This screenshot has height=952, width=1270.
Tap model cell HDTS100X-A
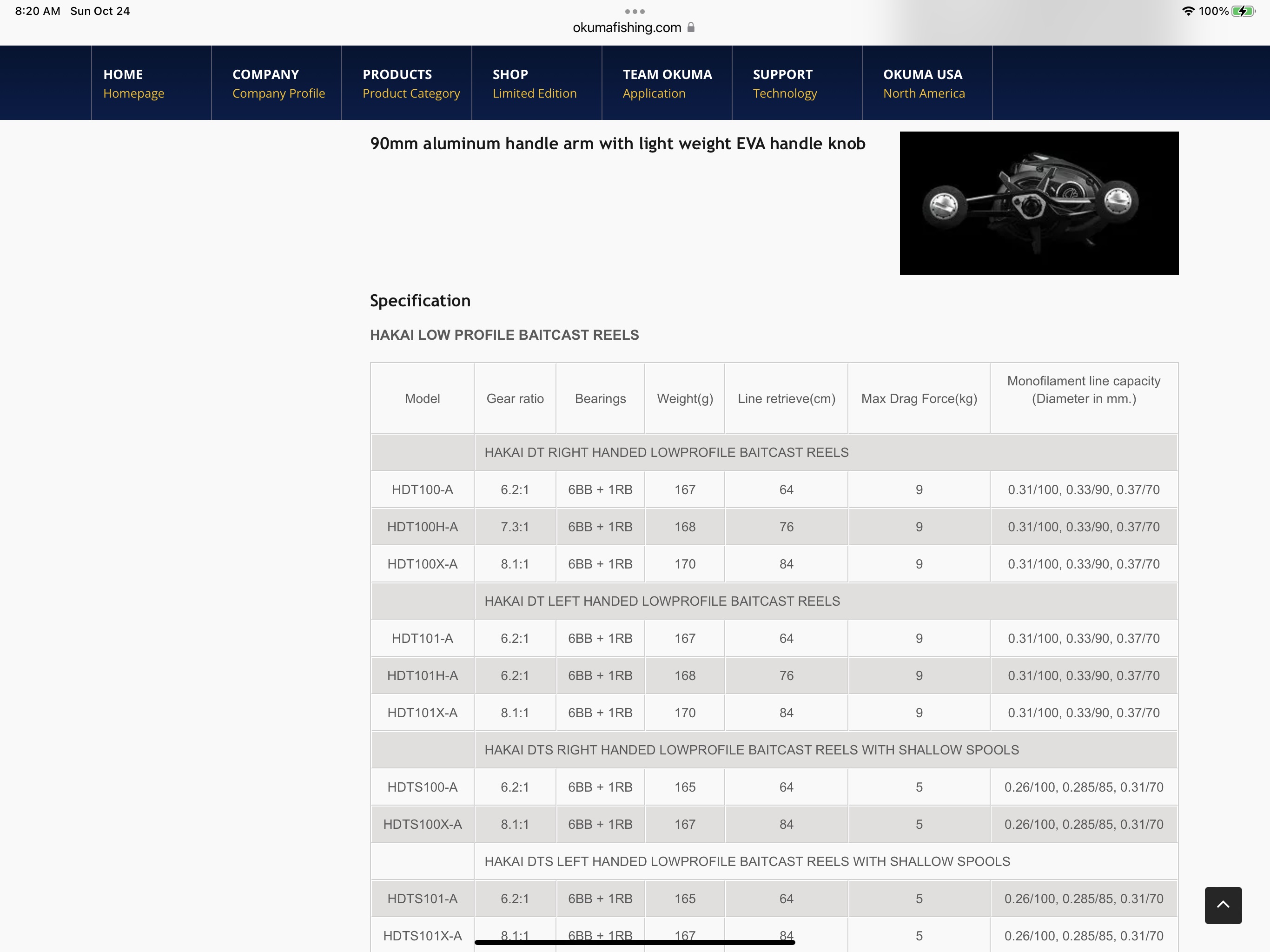pyautogui.click(x=422, y=825)
